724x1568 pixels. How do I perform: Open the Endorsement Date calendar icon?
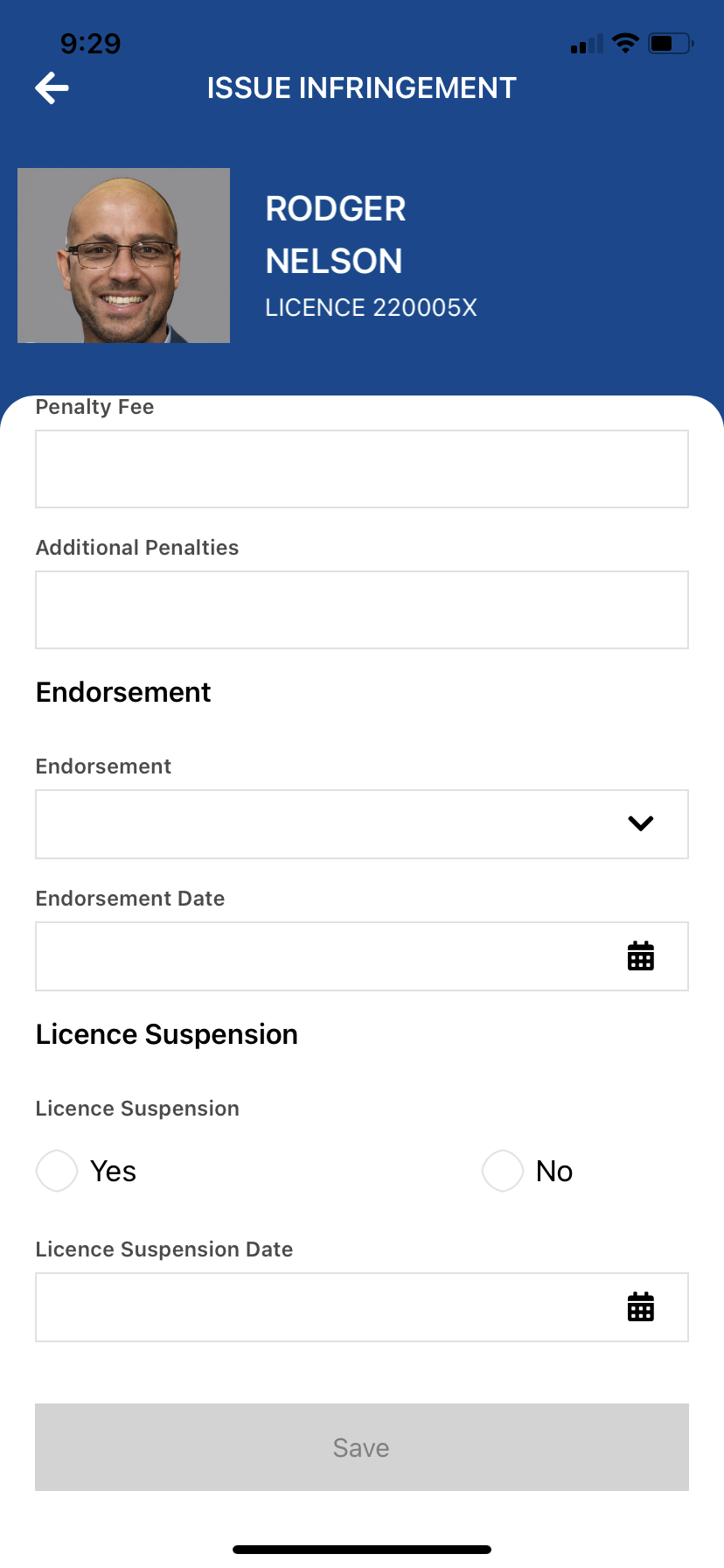click(641, 956)
